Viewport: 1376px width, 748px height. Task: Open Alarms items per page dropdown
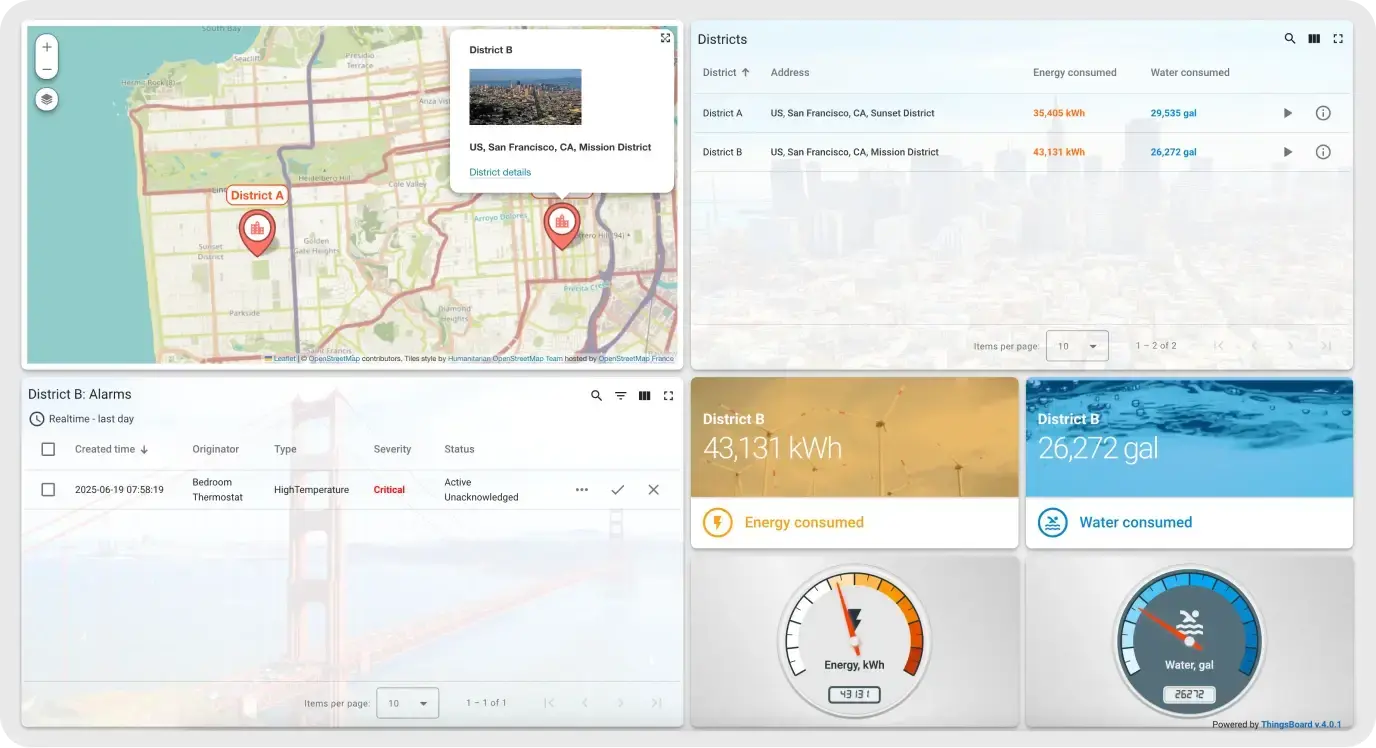(407, 703)
